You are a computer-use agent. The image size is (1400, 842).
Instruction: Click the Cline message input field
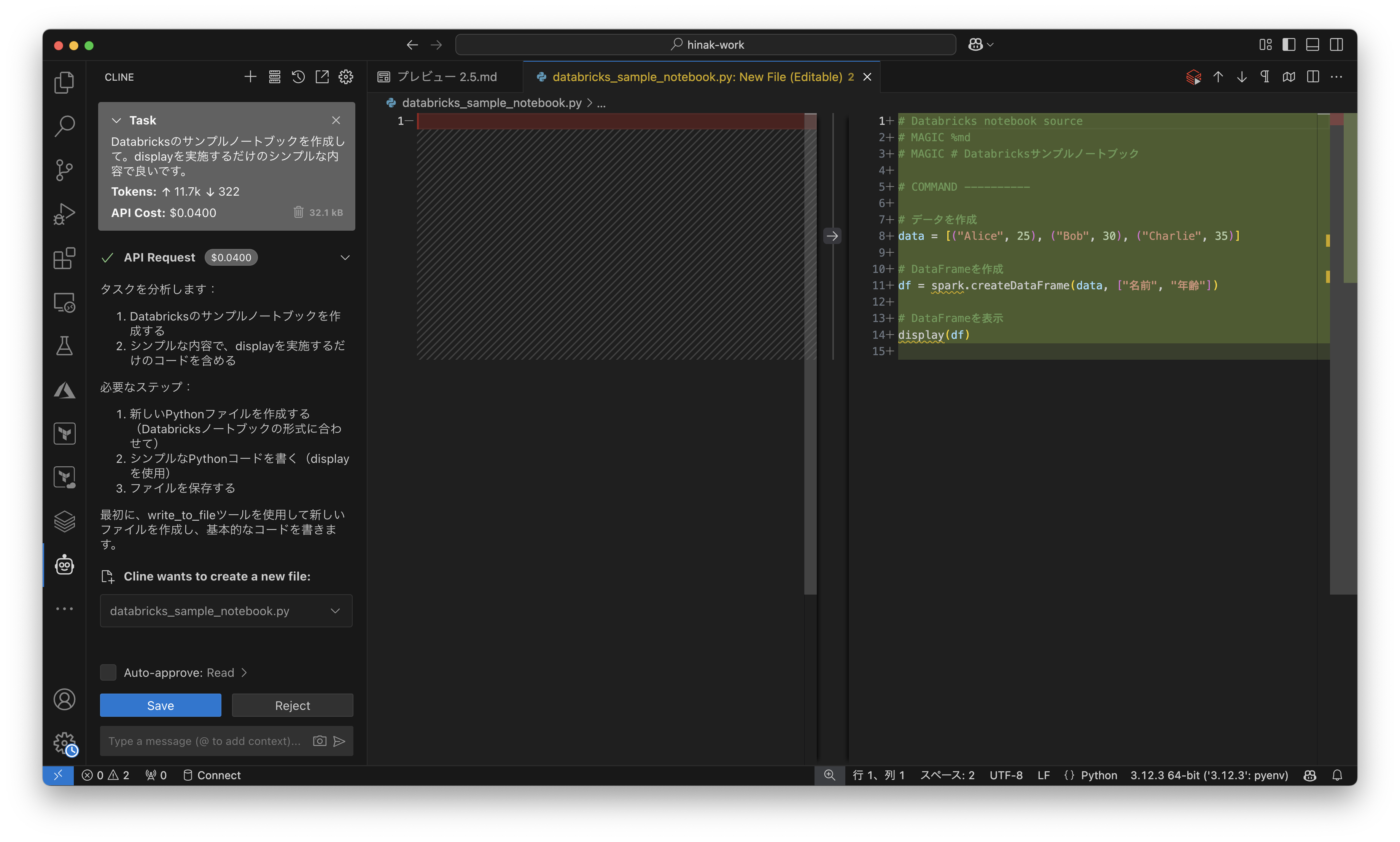(204, 741)
